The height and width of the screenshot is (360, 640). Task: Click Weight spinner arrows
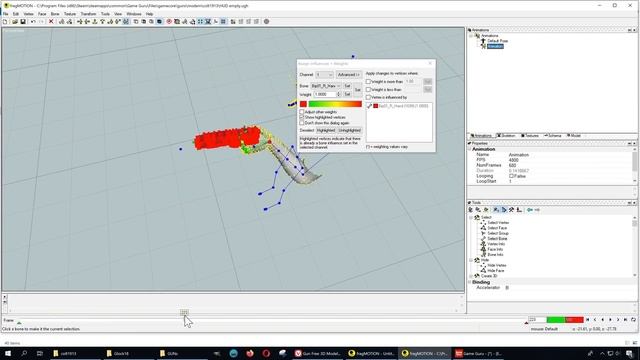[x=338, y=94]
